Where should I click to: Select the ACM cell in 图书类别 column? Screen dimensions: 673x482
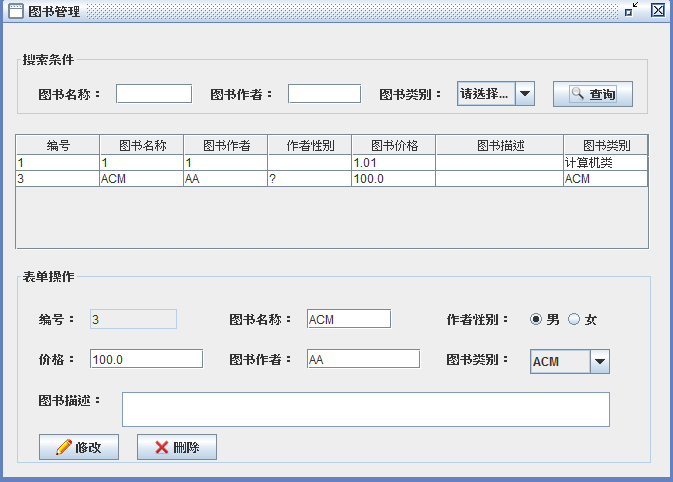point(606,179)
